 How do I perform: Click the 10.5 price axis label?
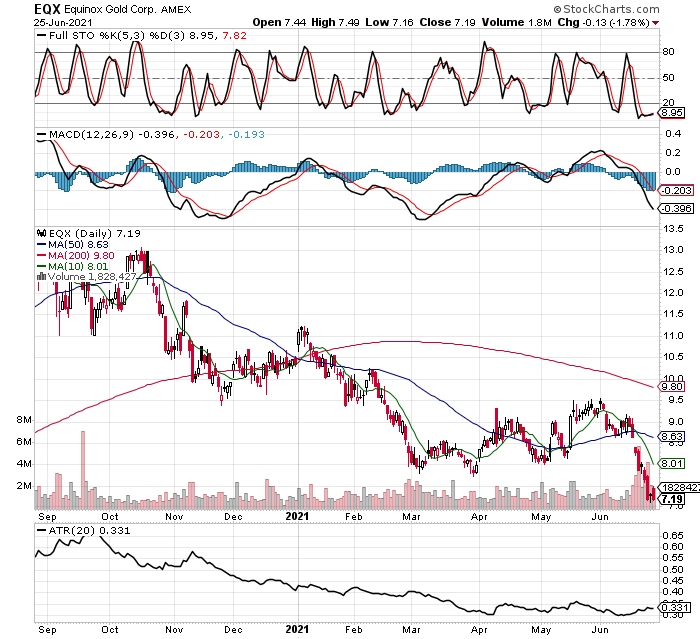(673, 357)
